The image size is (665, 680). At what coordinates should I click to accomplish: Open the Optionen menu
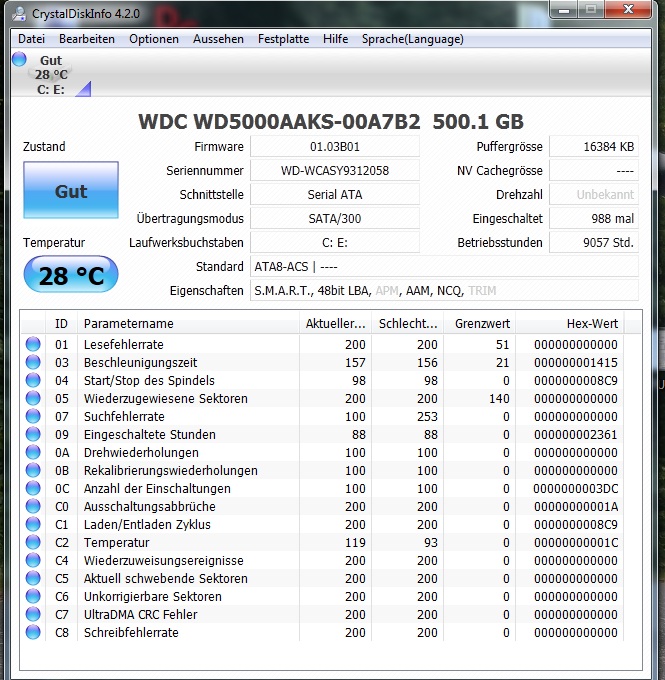154,39
